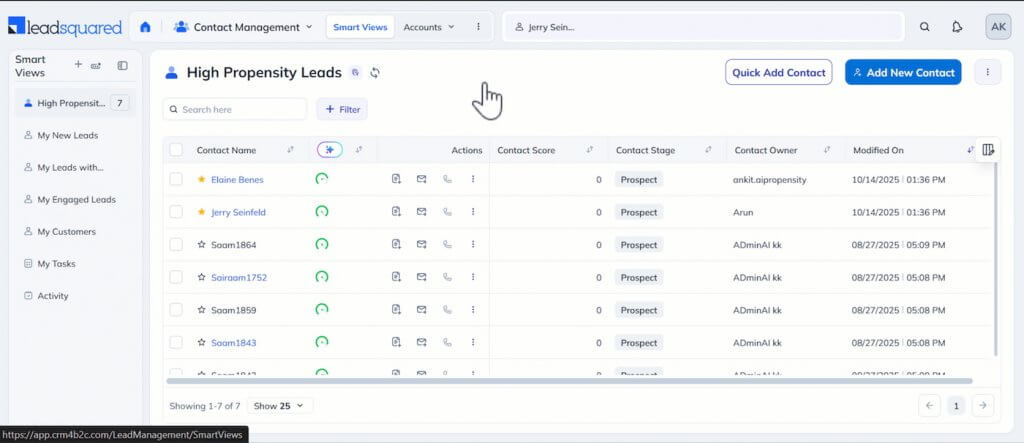Sort by Contact Name column
The image size is (1024, 443).
291,150
